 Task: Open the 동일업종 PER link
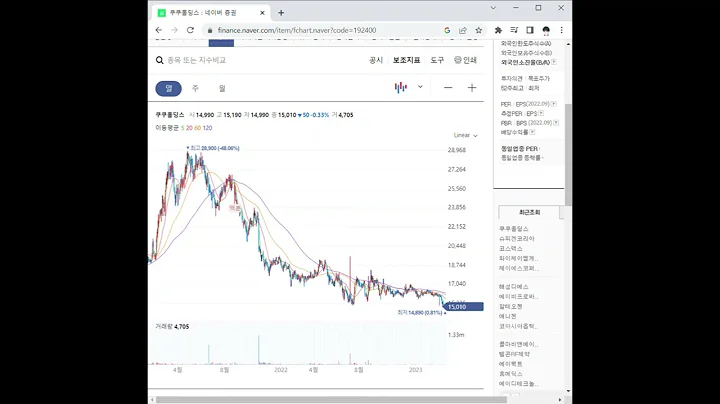coord(520,149)
